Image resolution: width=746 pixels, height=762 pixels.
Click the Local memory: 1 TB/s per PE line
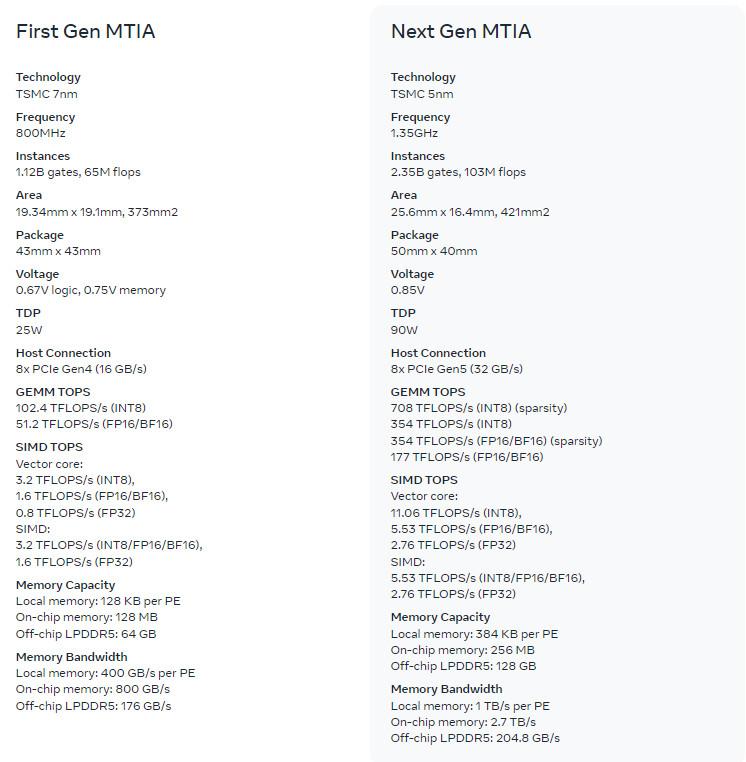470,706
